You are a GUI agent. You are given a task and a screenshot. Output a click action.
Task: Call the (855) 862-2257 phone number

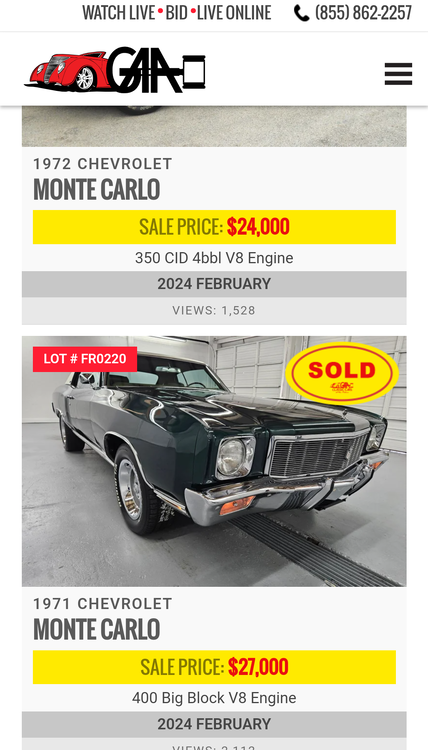tap(363, 13)
